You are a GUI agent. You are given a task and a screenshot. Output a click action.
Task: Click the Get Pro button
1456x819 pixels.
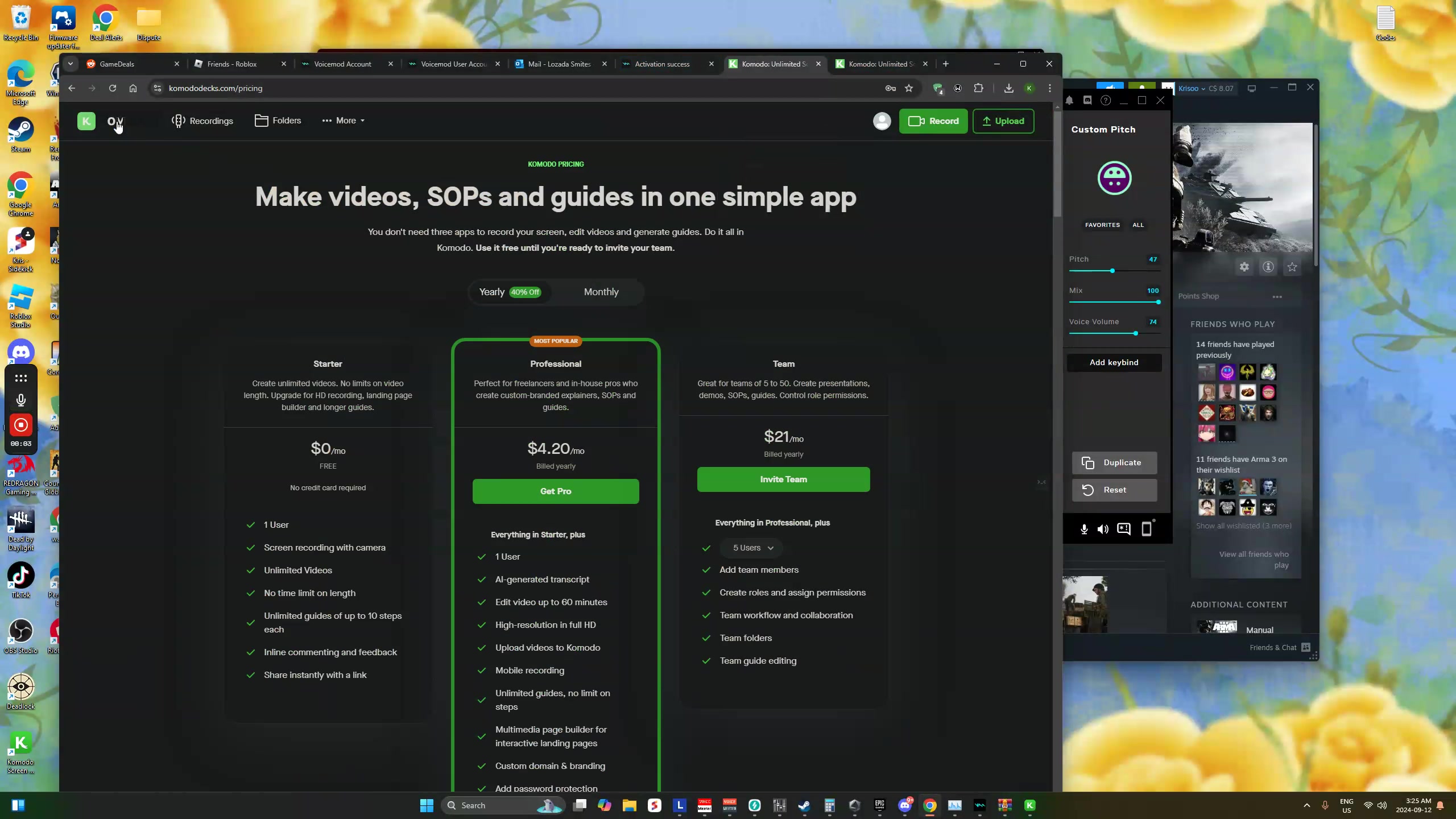pyautogui.click(x=556, y=491)
